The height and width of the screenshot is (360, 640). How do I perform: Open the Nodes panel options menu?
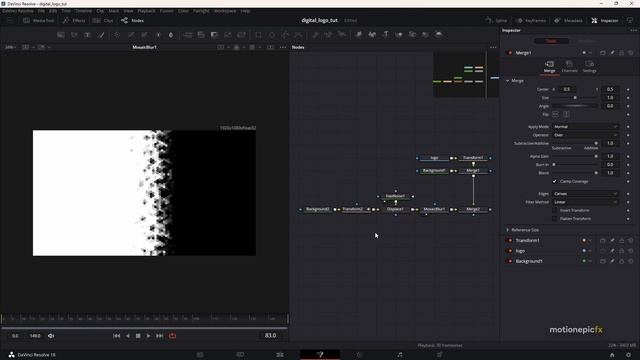tap(493, 47)
